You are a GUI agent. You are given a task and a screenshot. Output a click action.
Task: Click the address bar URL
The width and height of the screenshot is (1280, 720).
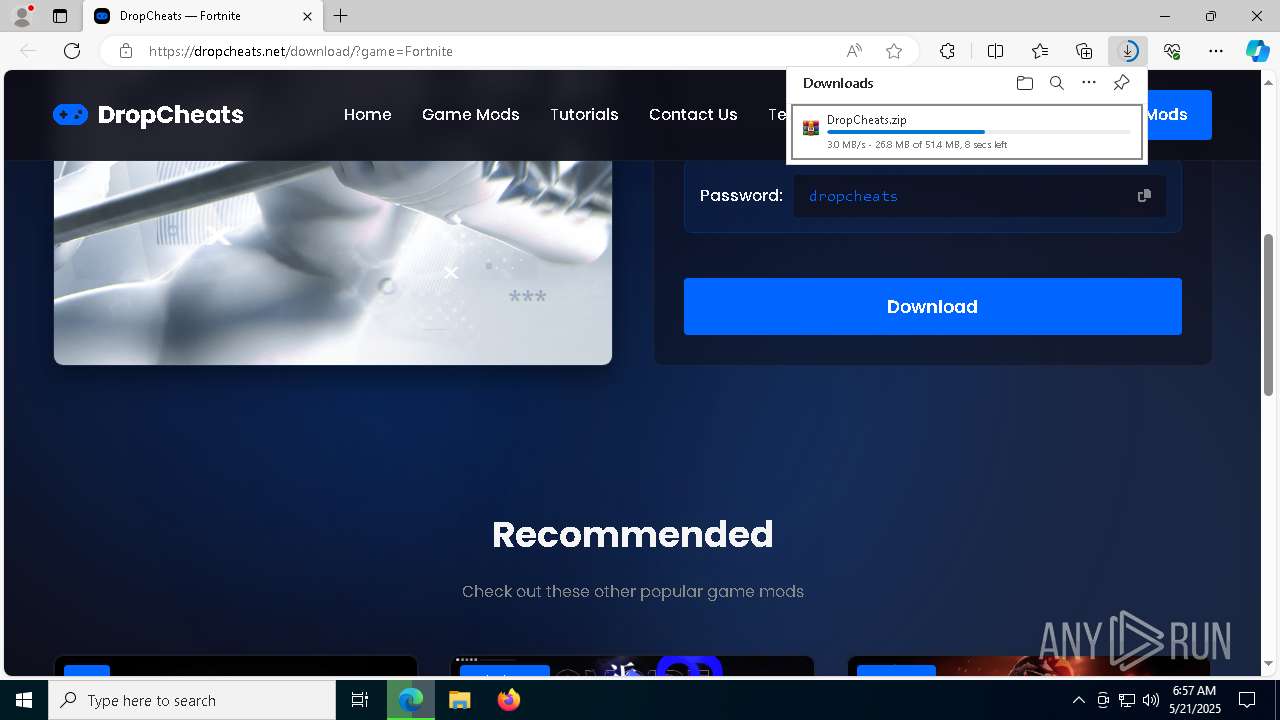301,51
